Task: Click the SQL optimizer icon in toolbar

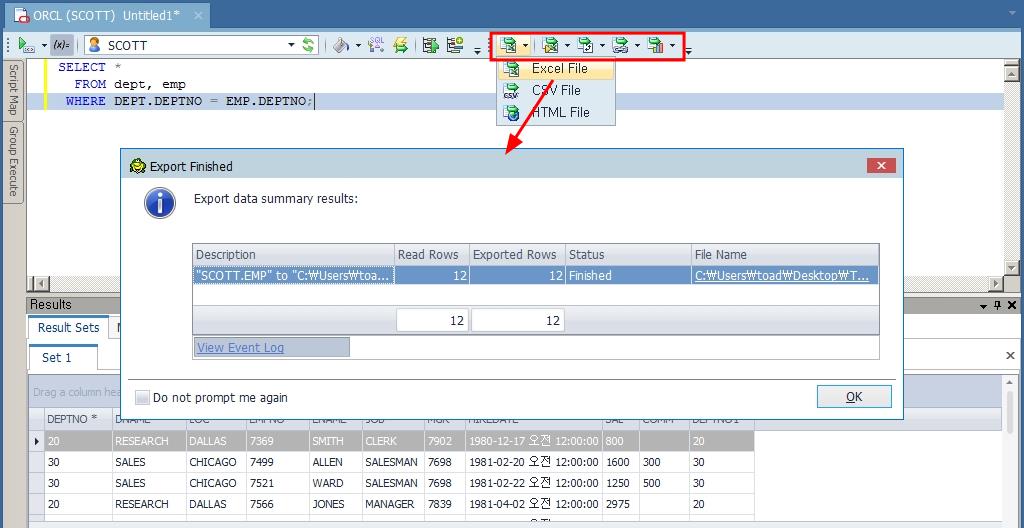Action: (376, 45)
